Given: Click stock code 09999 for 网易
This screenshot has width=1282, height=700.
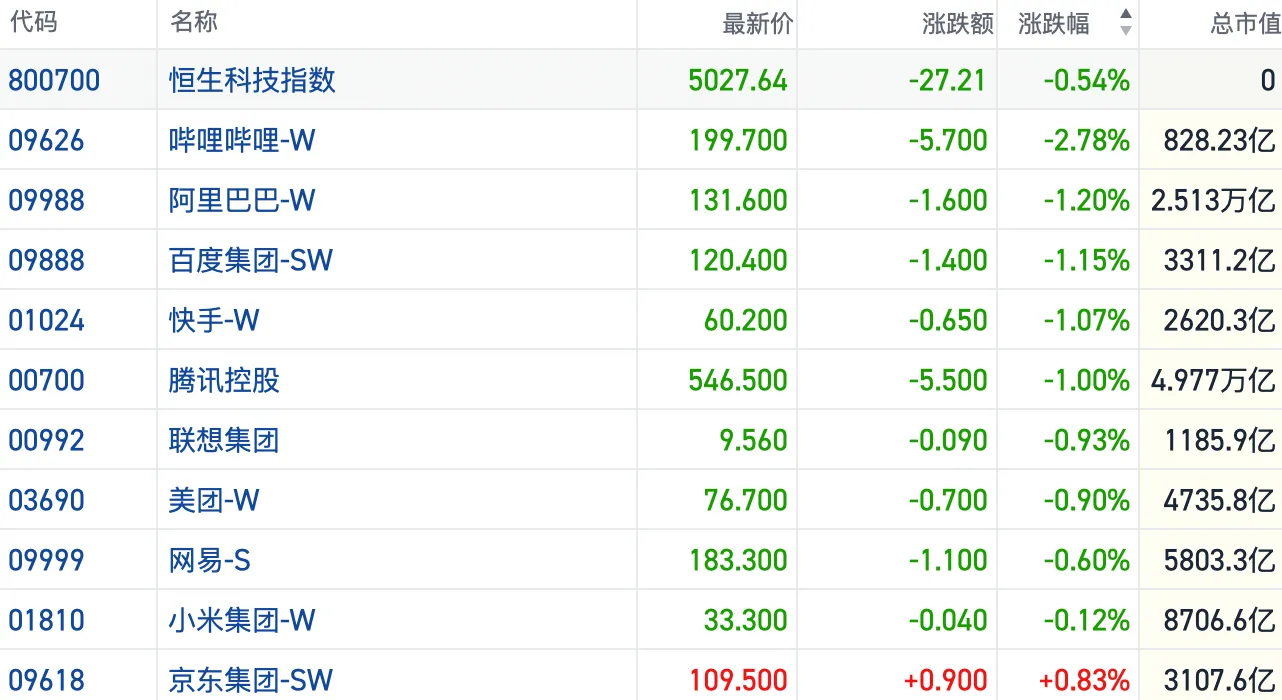Looking at the screenshot, I should click(x=46, y=560).
